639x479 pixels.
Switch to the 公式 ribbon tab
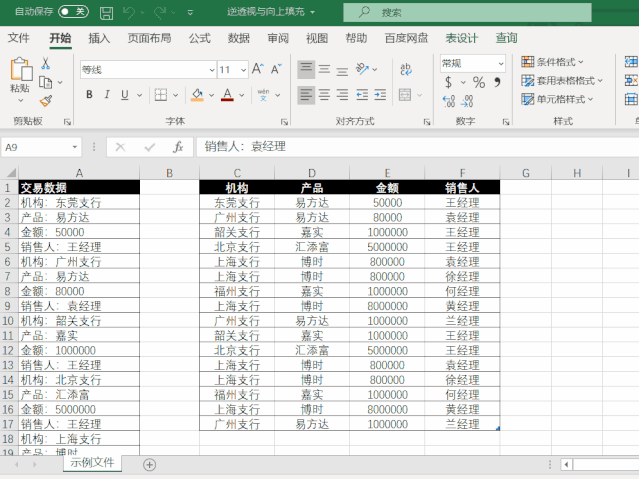[199, 38]
